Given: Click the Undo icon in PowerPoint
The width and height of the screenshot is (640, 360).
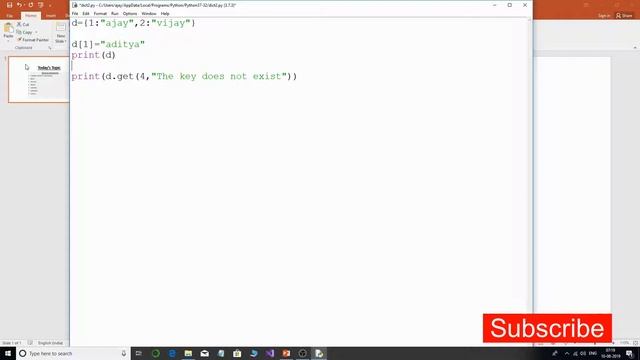Looking at the screenshot, I should [19, 5].
